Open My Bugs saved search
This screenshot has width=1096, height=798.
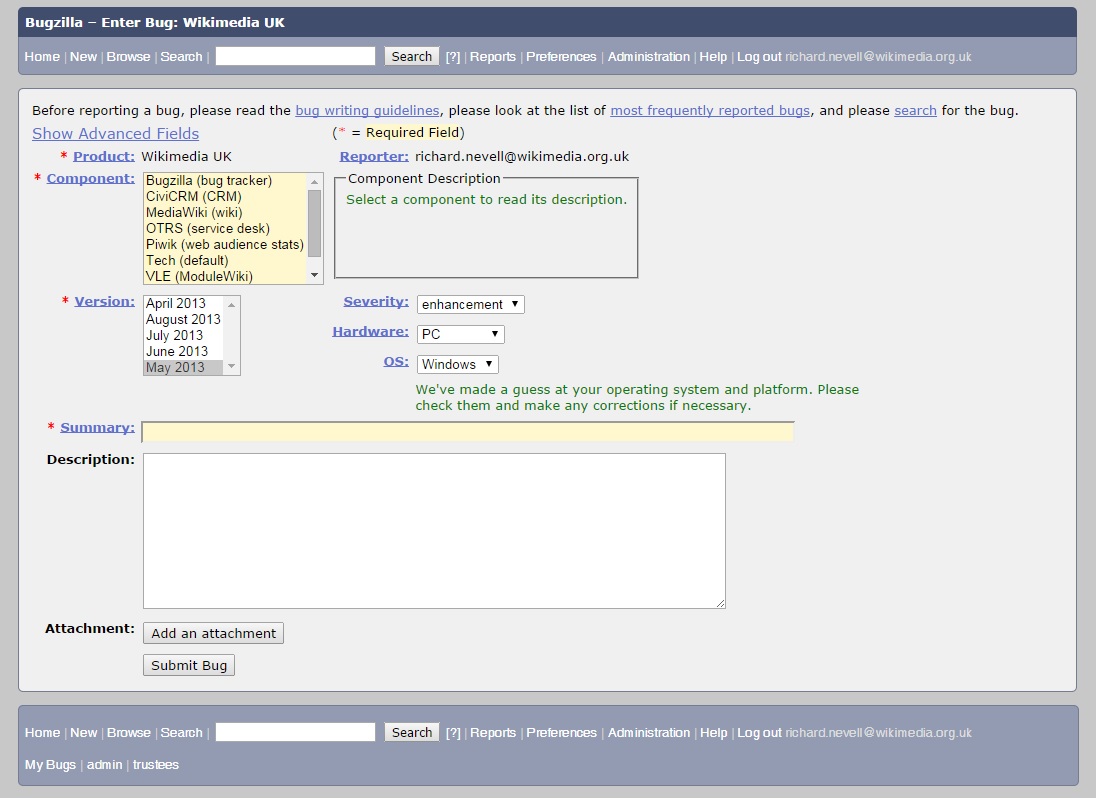50,764
